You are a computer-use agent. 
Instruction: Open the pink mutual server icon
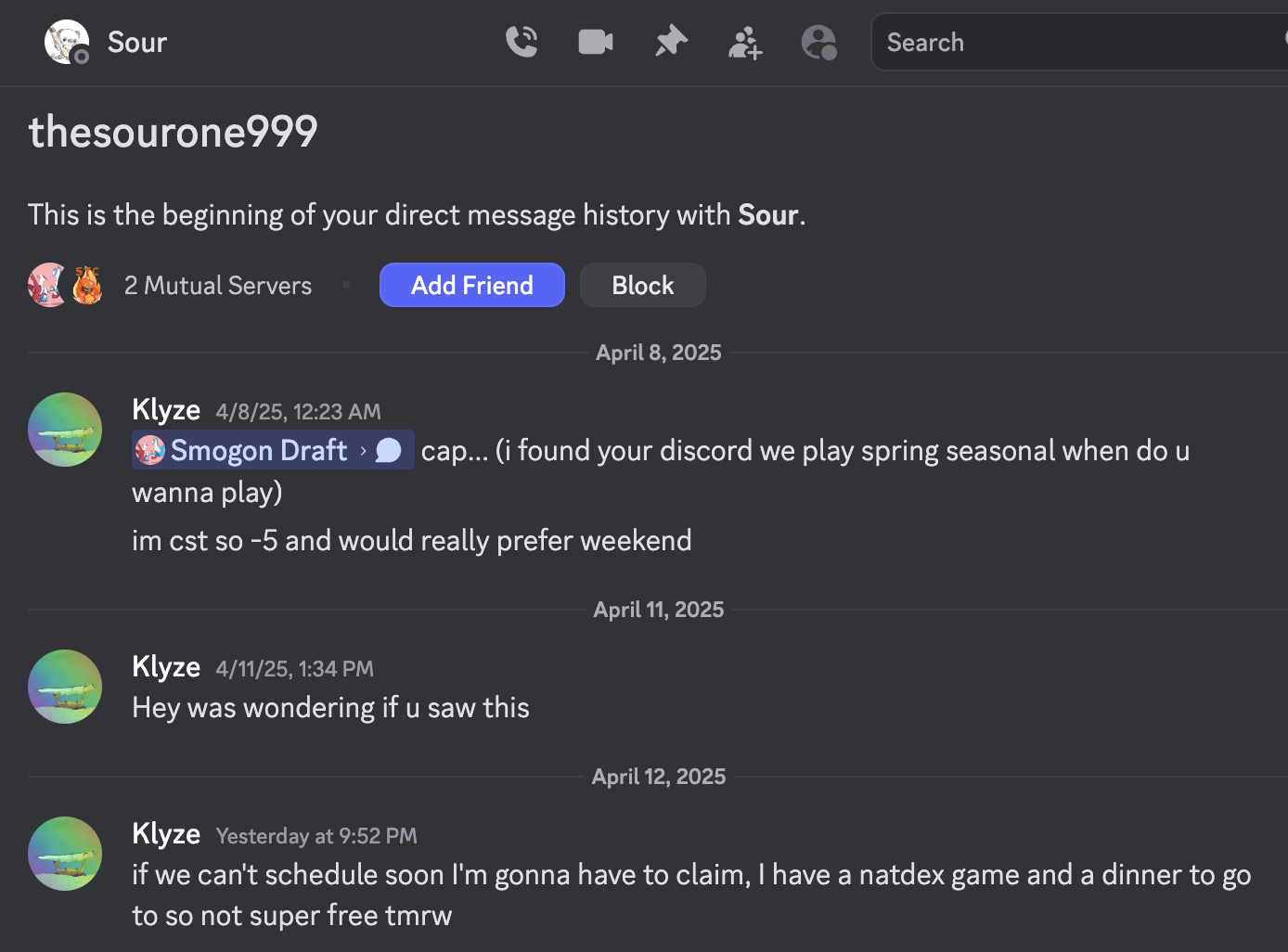point(47,285)
